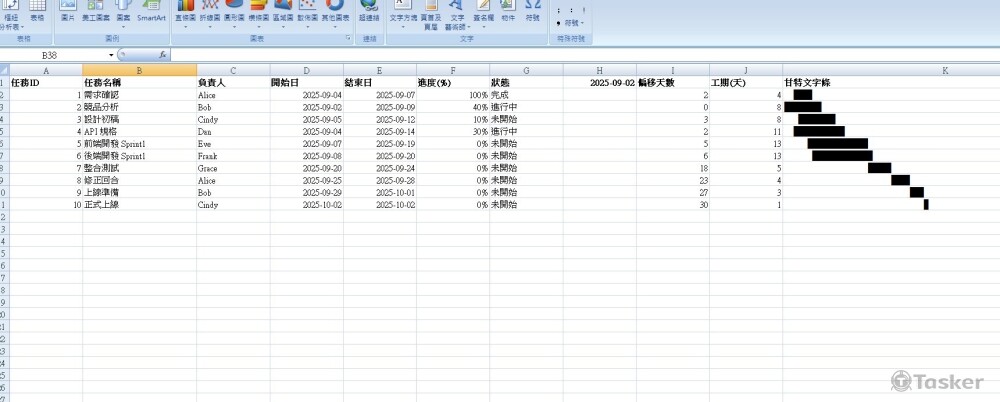Click the Gantt bar for 整合測試

[879, 168]
